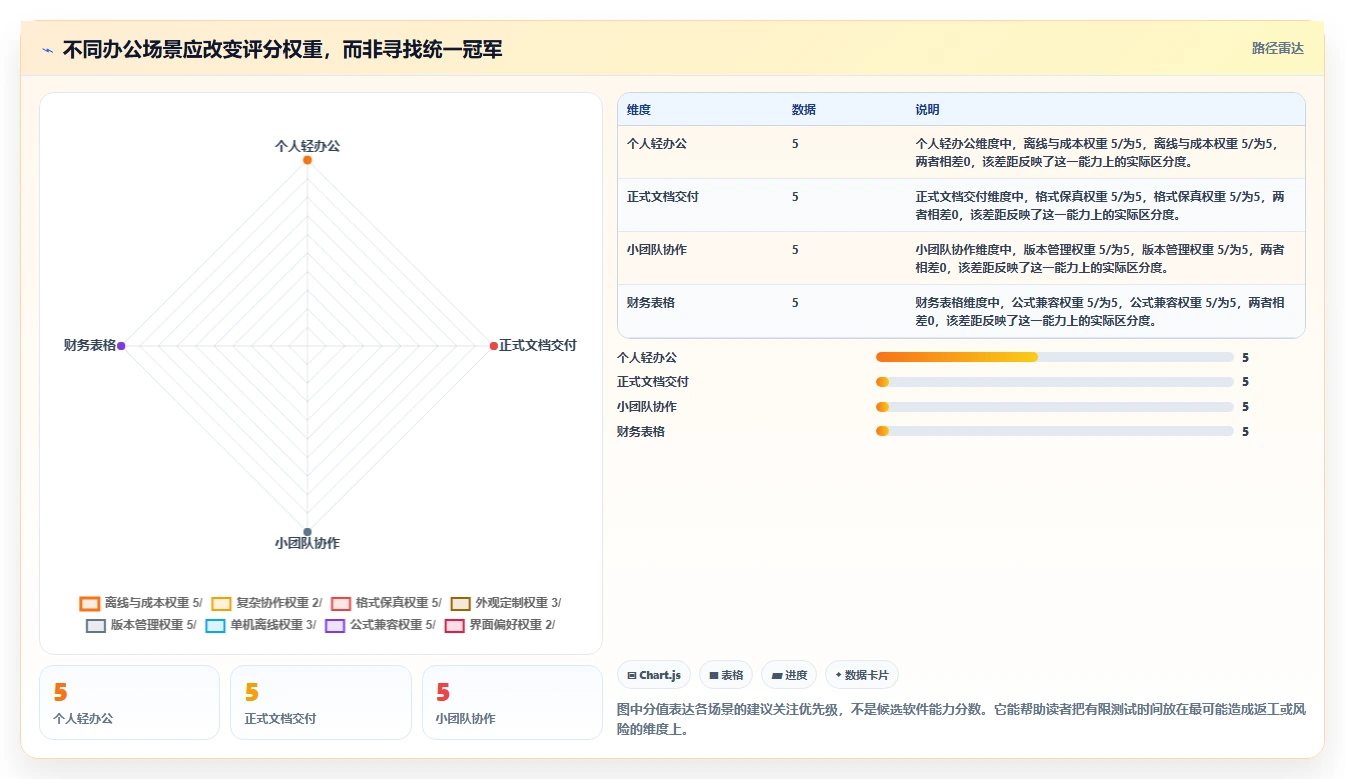Click the description mentioning 公式兼容权重 5/为5
The height and width of the screenshot is (779, 1345).
(x=1100, y=311)
